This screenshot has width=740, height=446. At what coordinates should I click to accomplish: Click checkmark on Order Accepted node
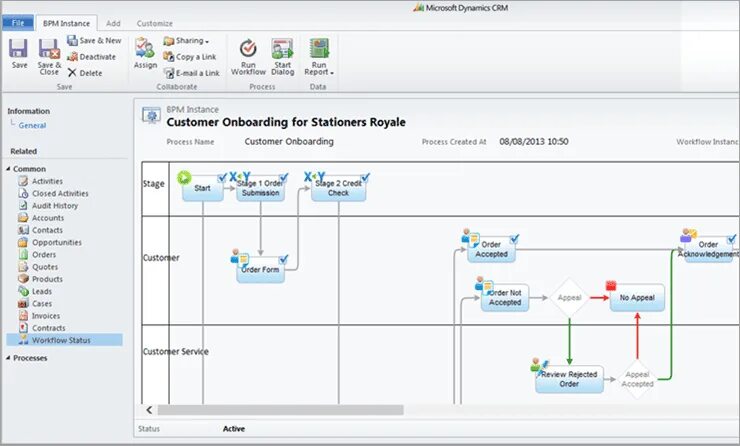[514, 239]
